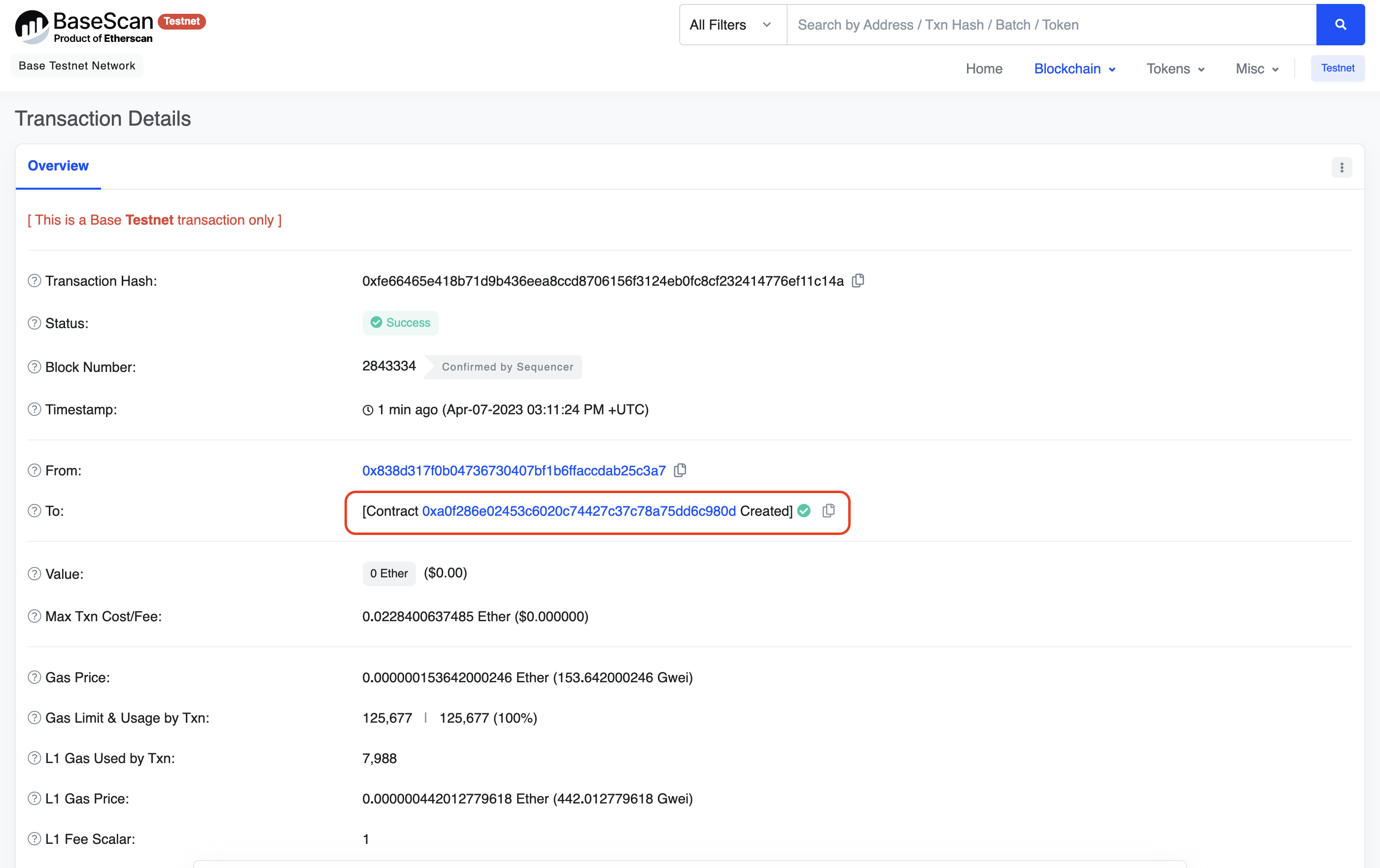Click help icon next to Block Number
The image size is (1380, 868).
click(x=34, y=367)
